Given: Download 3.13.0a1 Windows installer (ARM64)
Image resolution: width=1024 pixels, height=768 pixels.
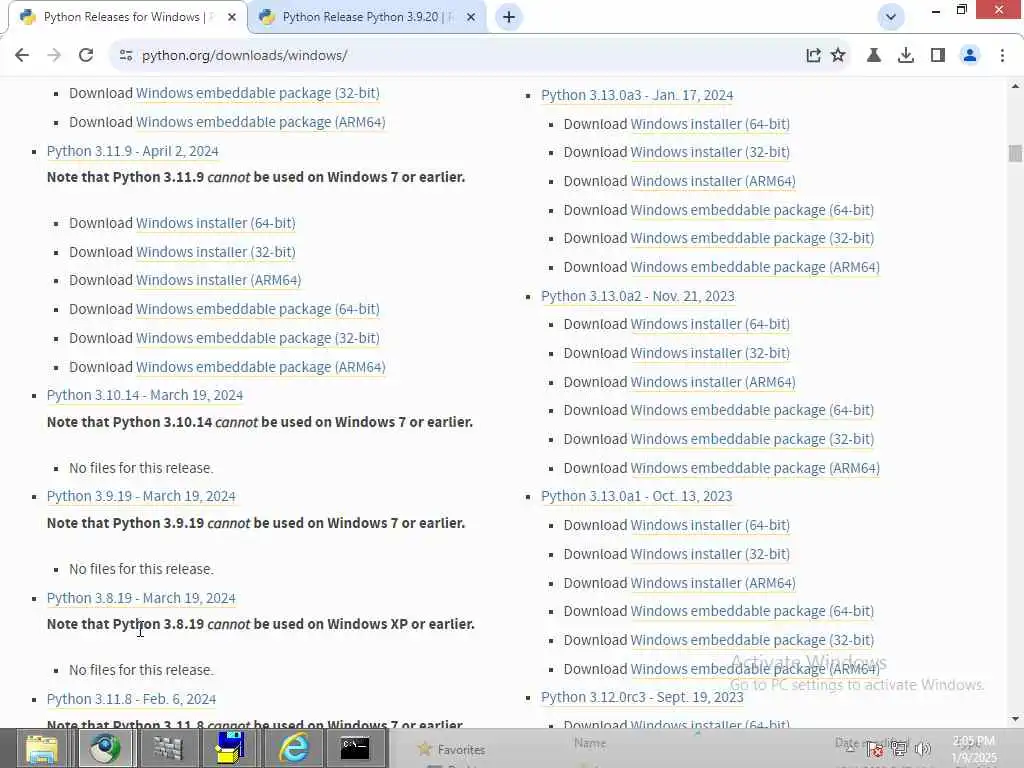Looking at the screenshot, I should coord(712,583).
